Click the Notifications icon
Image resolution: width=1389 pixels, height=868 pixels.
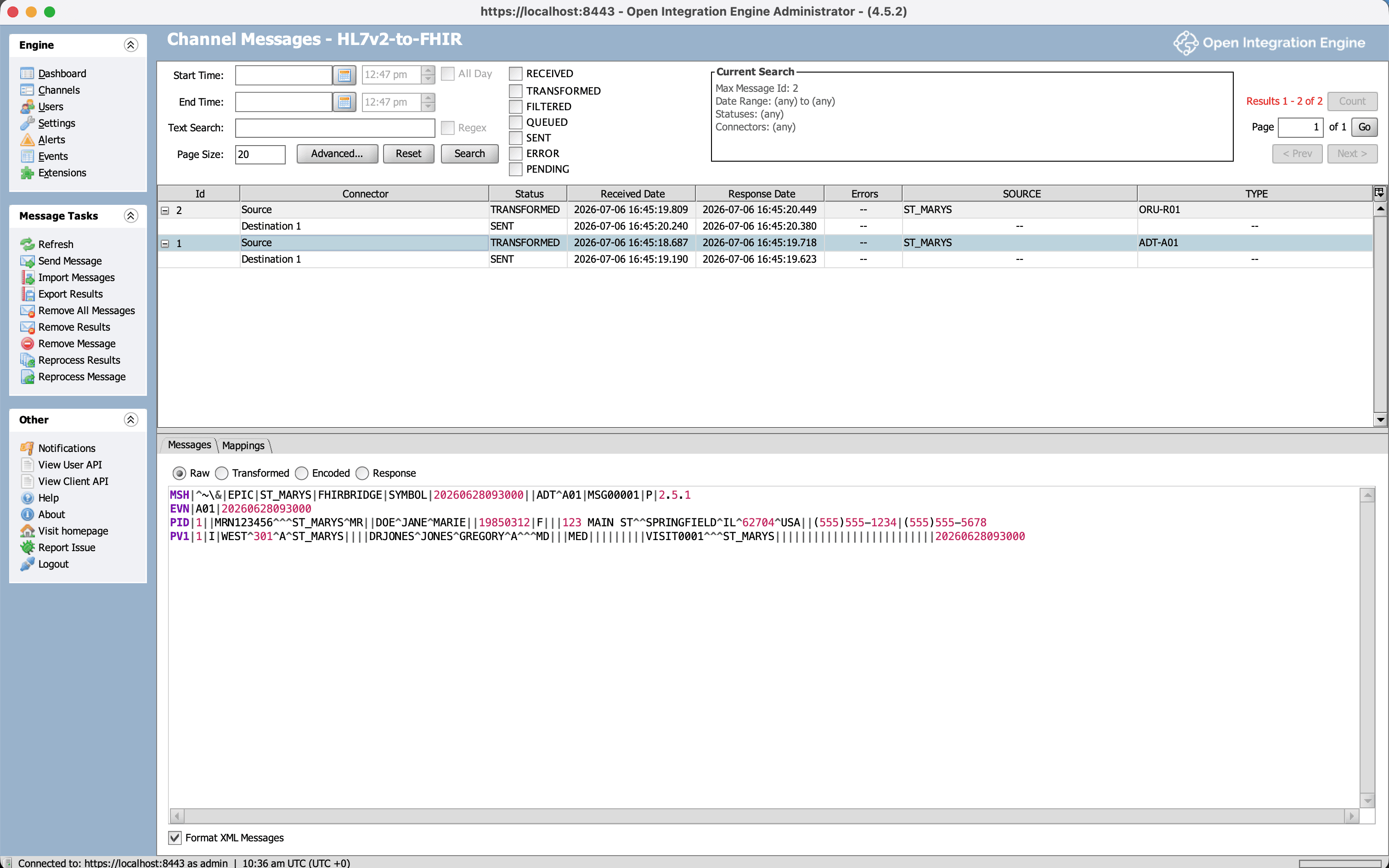27,448
